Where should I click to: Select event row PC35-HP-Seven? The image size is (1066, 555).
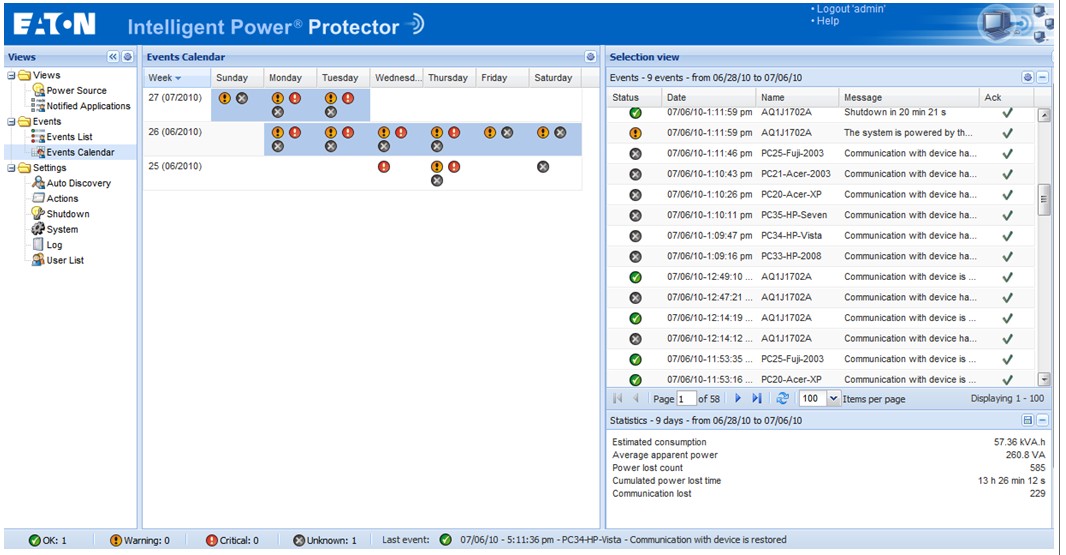821,215
